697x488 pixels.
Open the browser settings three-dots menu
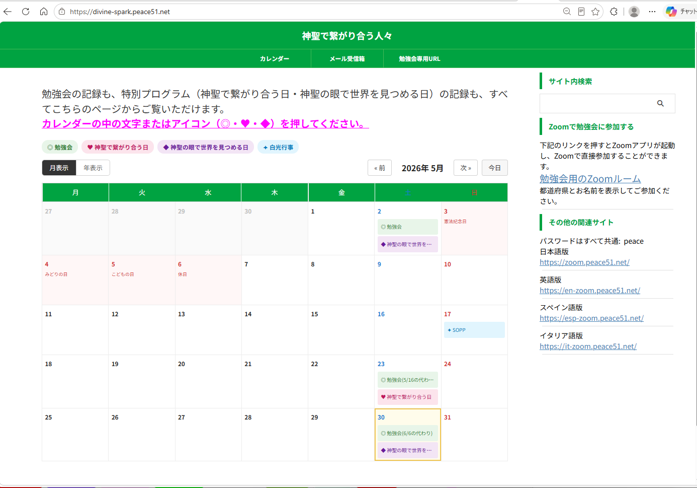(x=652, y=12)
